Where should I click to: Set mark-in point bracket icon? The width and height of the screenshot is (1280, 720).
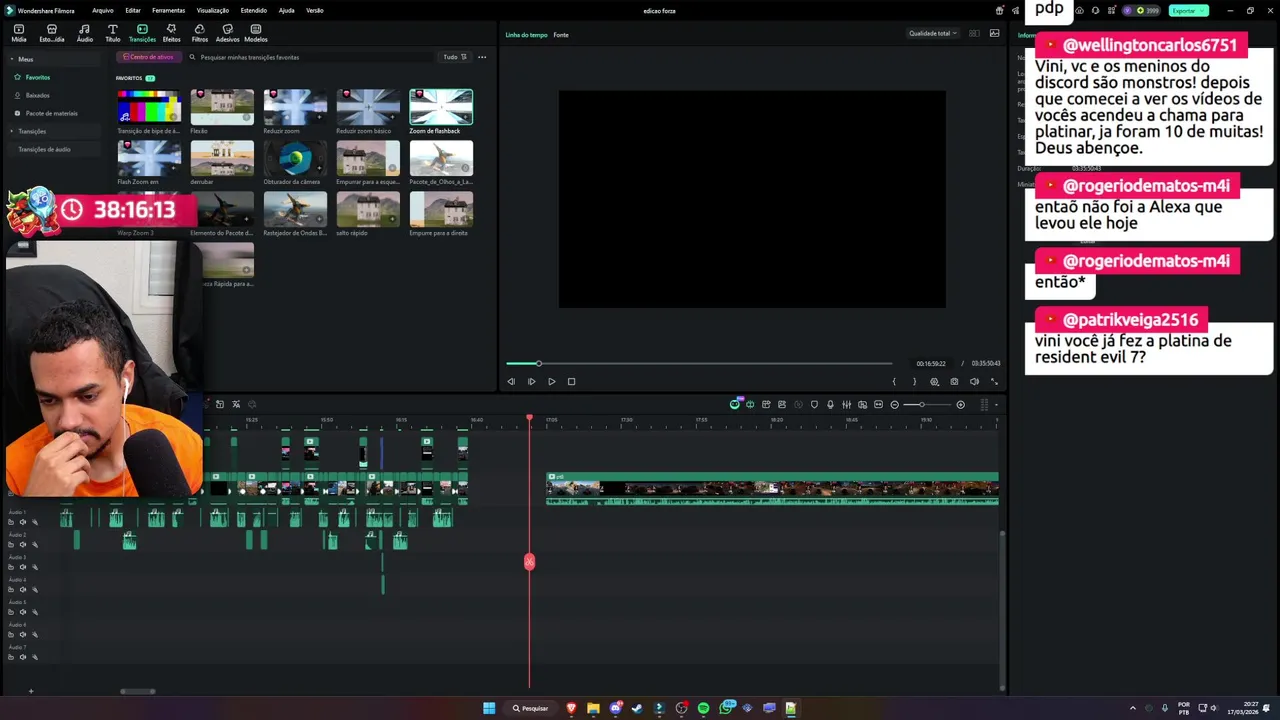click(894, 381)
